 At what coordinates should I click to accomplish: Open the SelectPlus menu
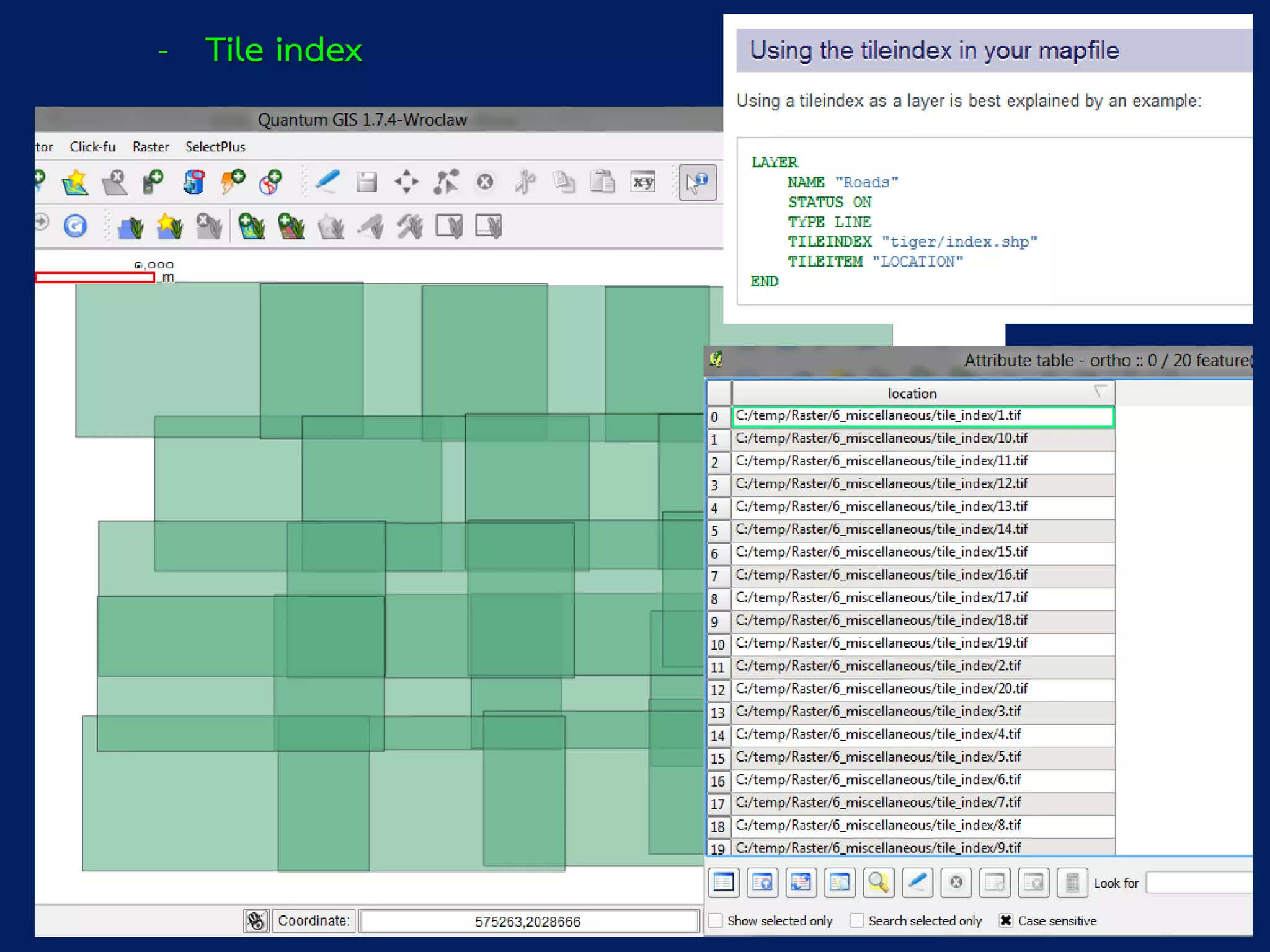[x=215, y=147]
